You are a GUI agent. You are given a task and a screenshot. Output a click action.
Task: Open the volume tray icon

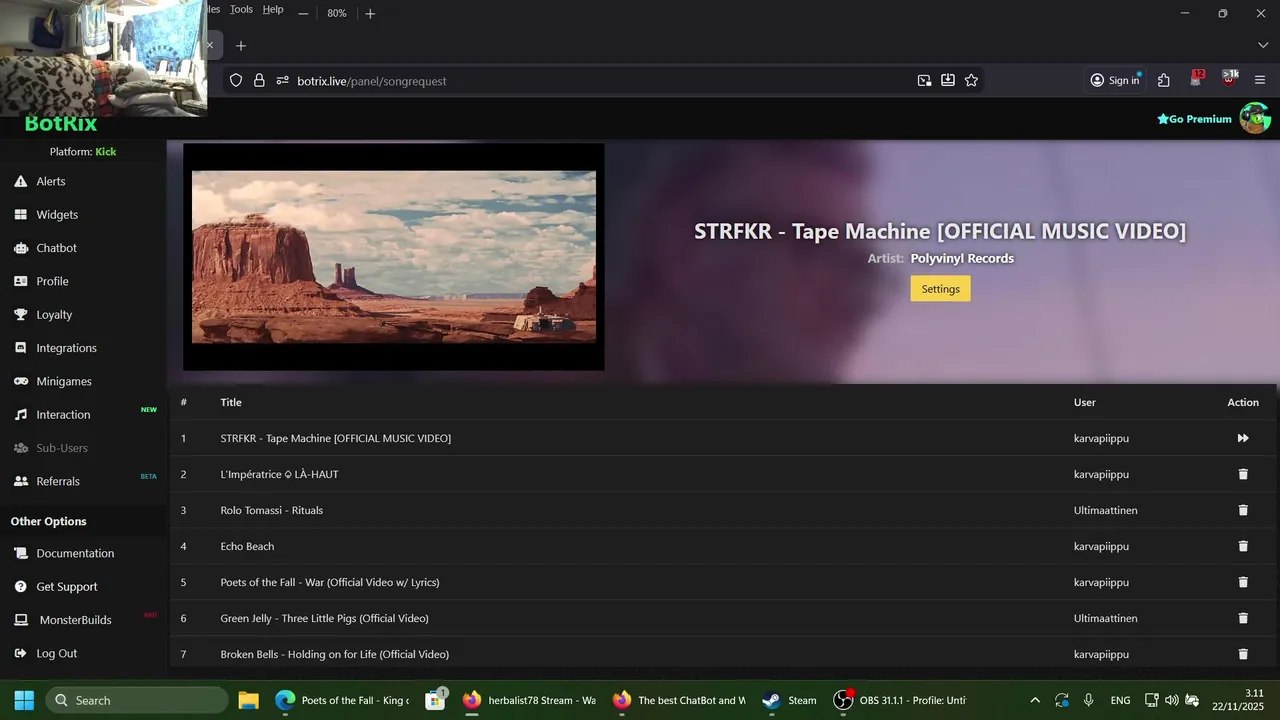pos(1172,700)
